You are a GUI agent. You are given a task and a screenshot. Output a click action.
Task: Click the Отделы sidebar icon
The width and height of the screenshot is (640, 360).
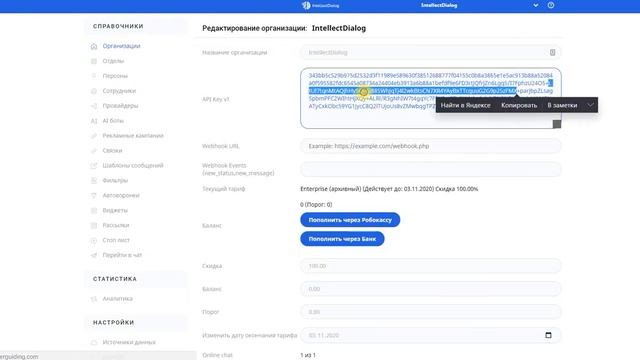(94, 61)
